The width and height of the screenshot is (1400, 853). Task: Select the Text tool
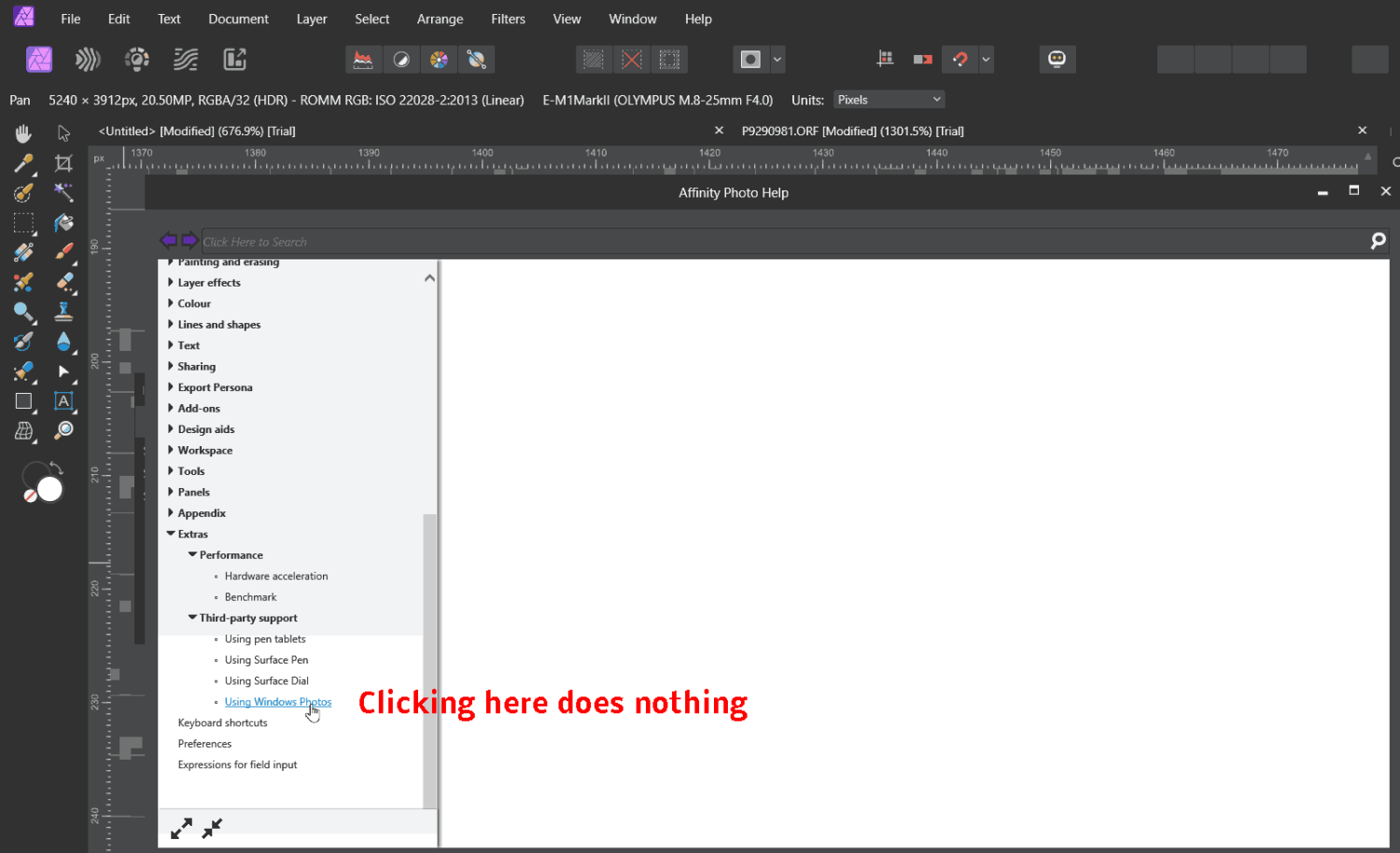(63, 402)
